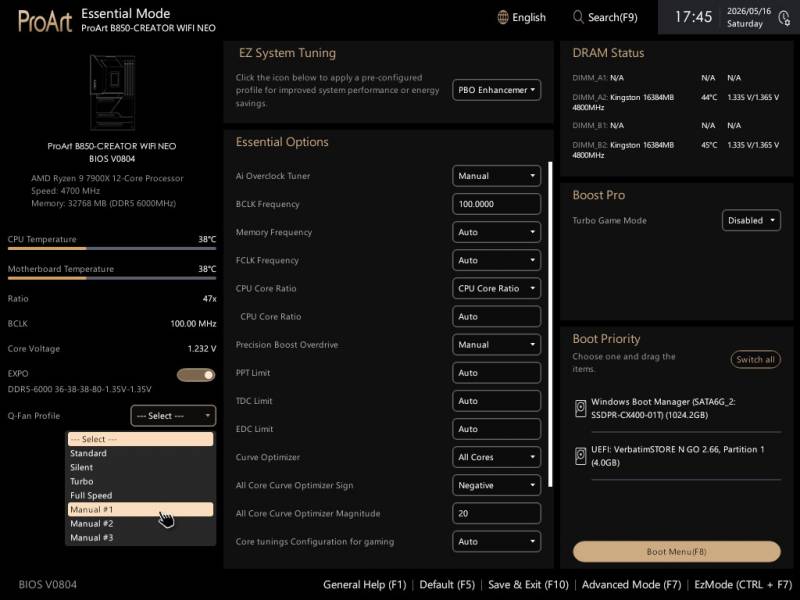The image size is (800, 600).
Task: Click Save & Exit (F10)
Action: (528, 585)
